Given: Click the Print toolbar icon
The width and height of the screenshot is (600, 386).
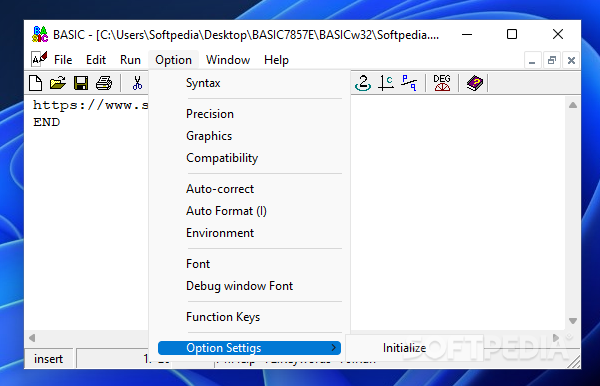Looking at the screenshot, I should tap(104, 83).
